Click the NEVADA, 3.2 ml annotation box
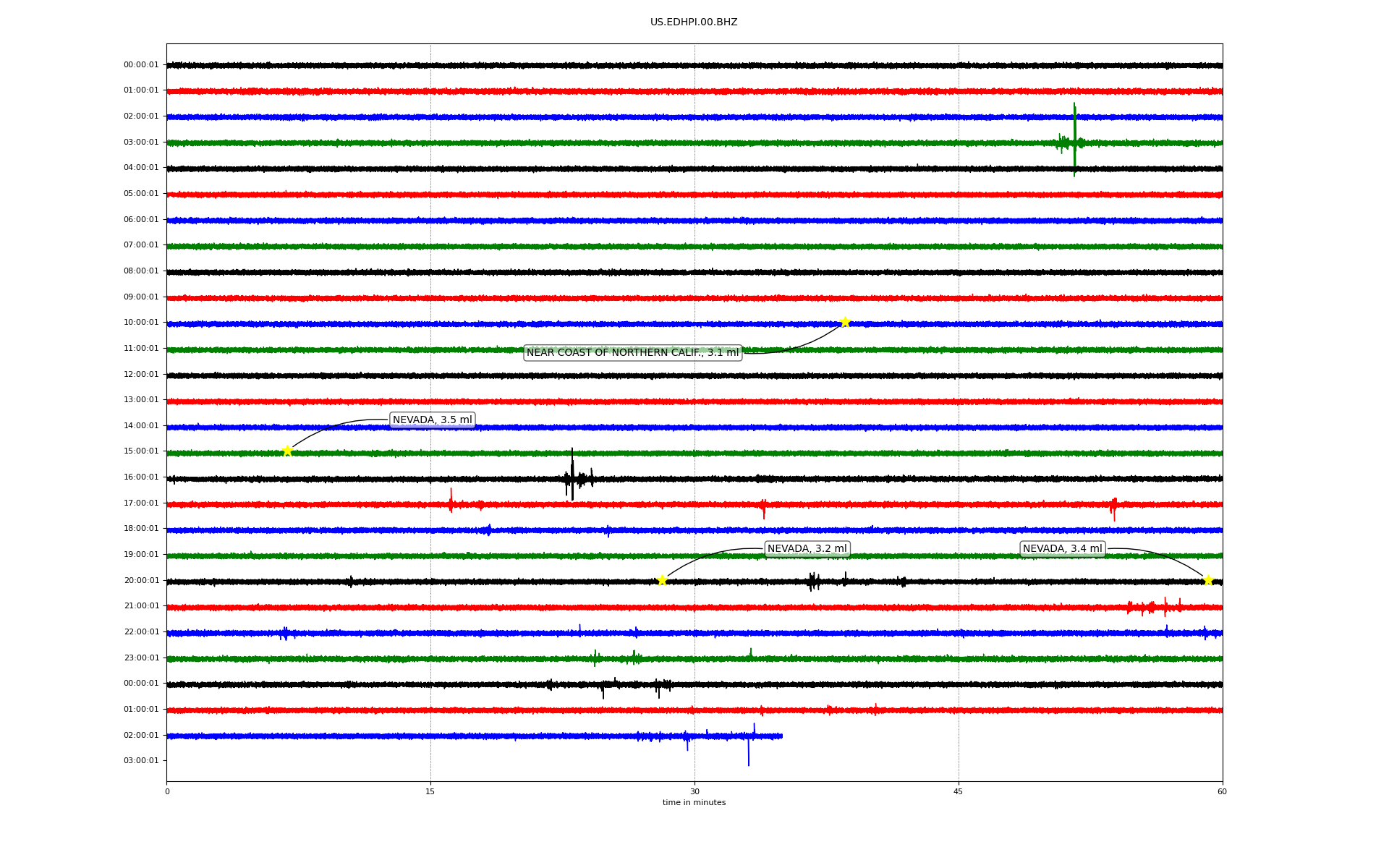 807,549
